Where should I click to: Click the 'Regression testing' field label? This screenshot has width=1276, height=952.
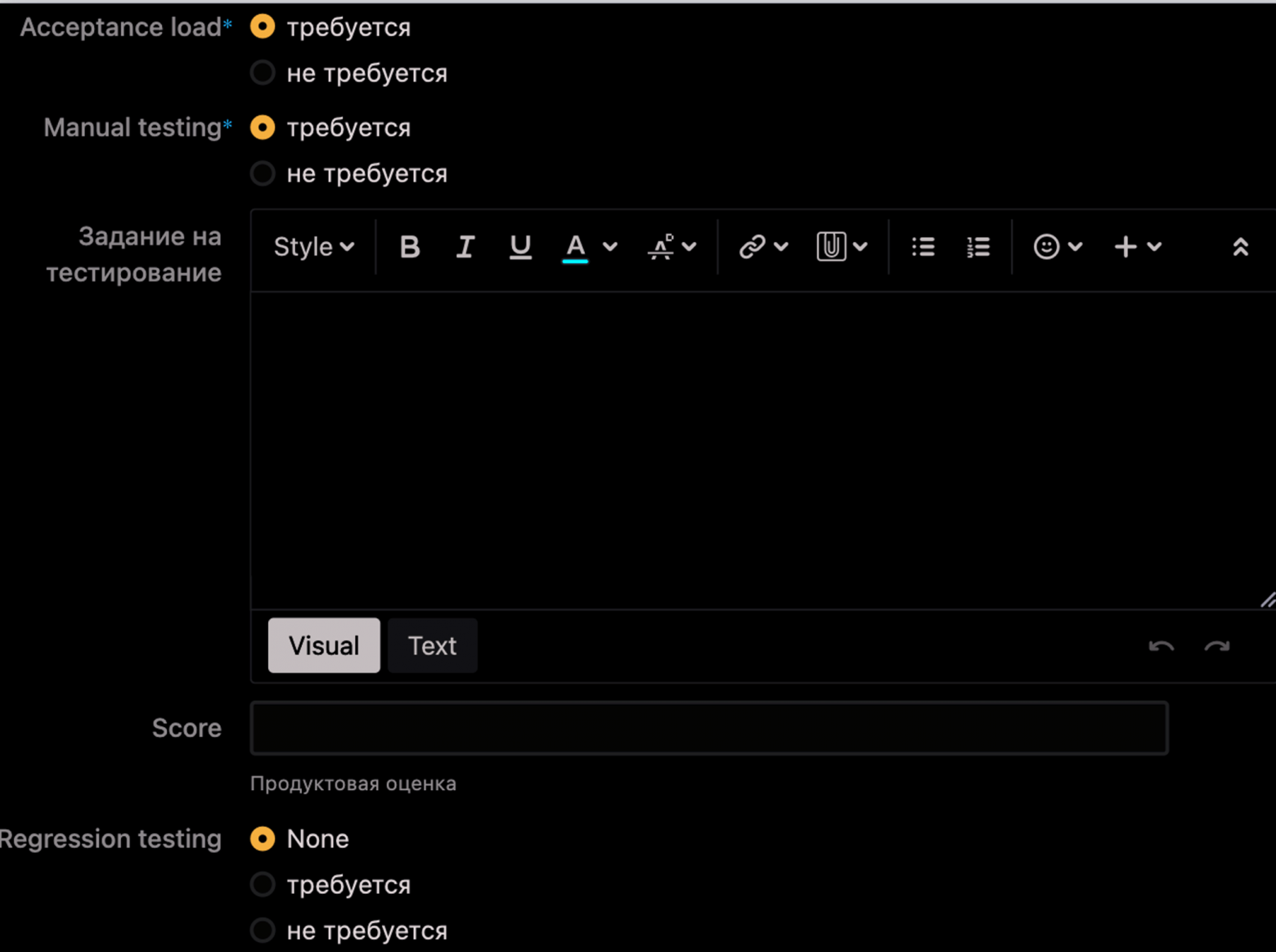pos(110,839)
